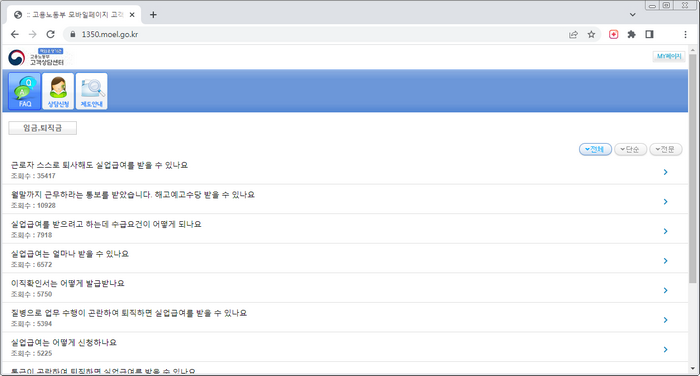700x376 pixels.
Task: Click view count text 조회수 : 10928
Action: (x=33, y=205)
